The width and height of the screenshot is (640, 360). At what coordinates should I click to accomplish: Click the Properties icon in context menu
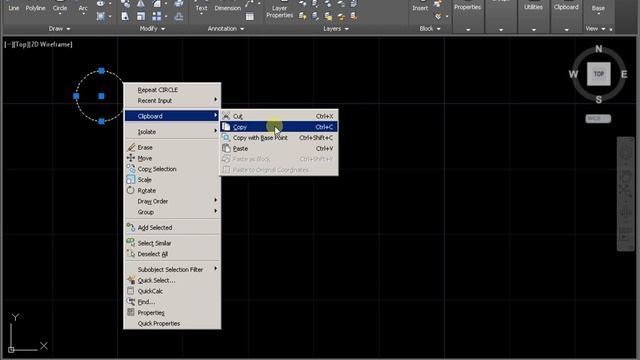point(131,313)
